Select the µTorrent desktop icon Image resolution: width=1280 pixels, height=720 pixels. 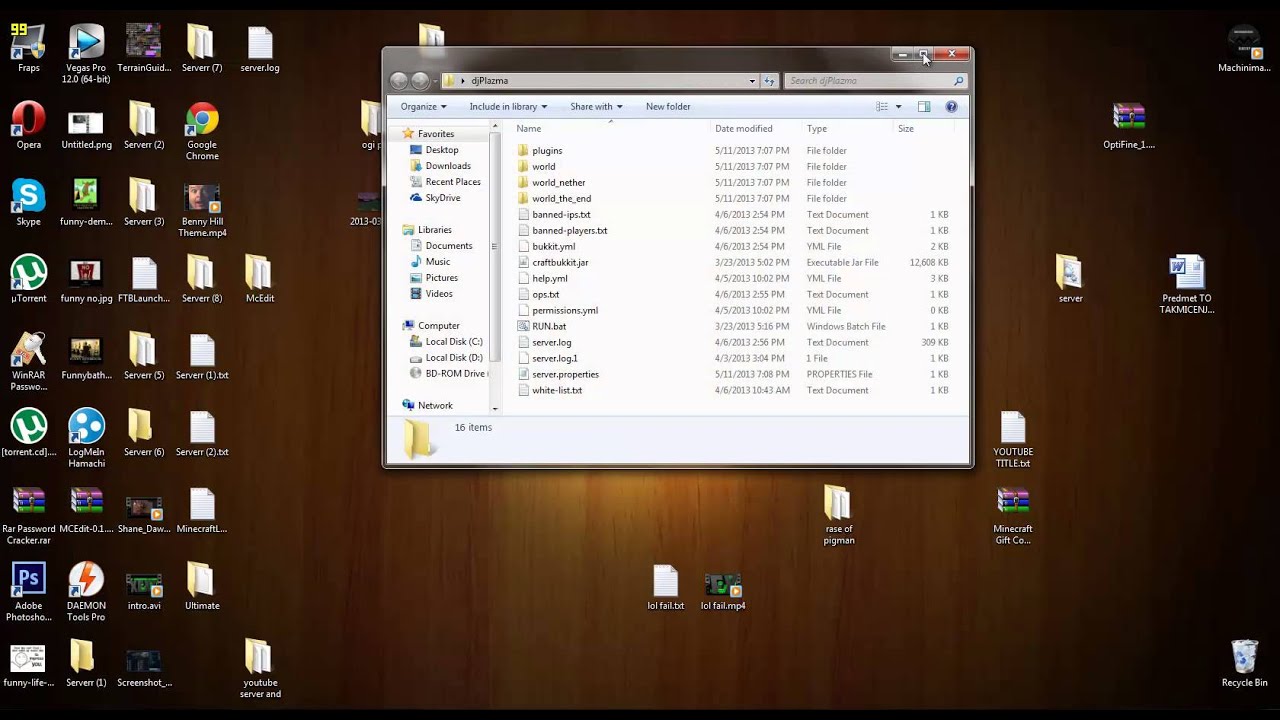tap(28, 280)
